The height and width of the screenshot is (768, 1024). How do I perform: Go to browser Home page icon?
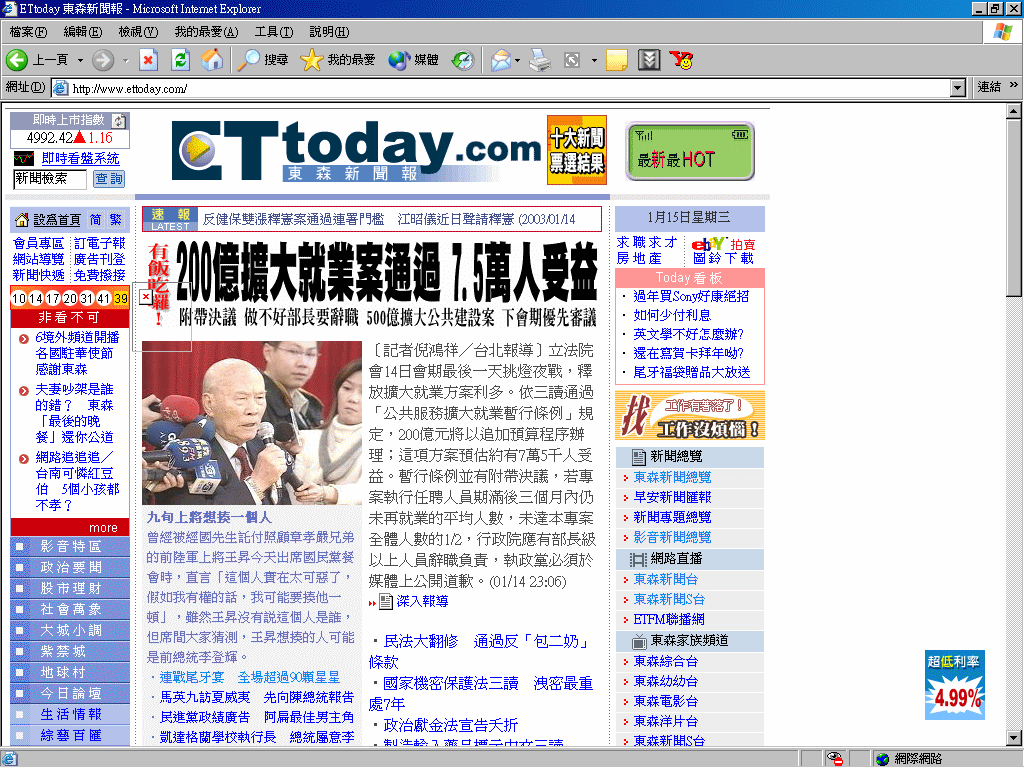pyautogui.click(x=212, y=60)
